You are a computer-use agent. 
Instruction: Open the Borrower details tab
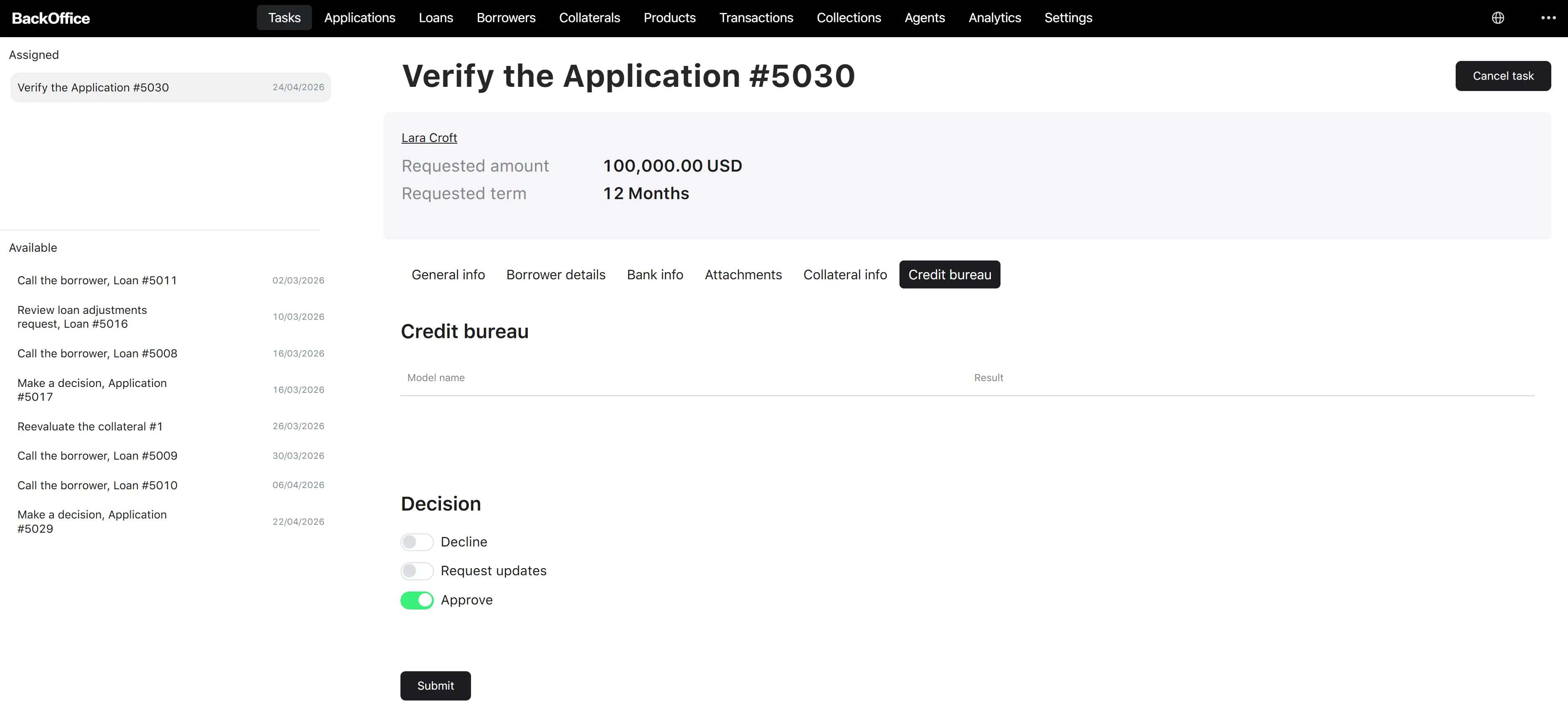tap(556, 275)
